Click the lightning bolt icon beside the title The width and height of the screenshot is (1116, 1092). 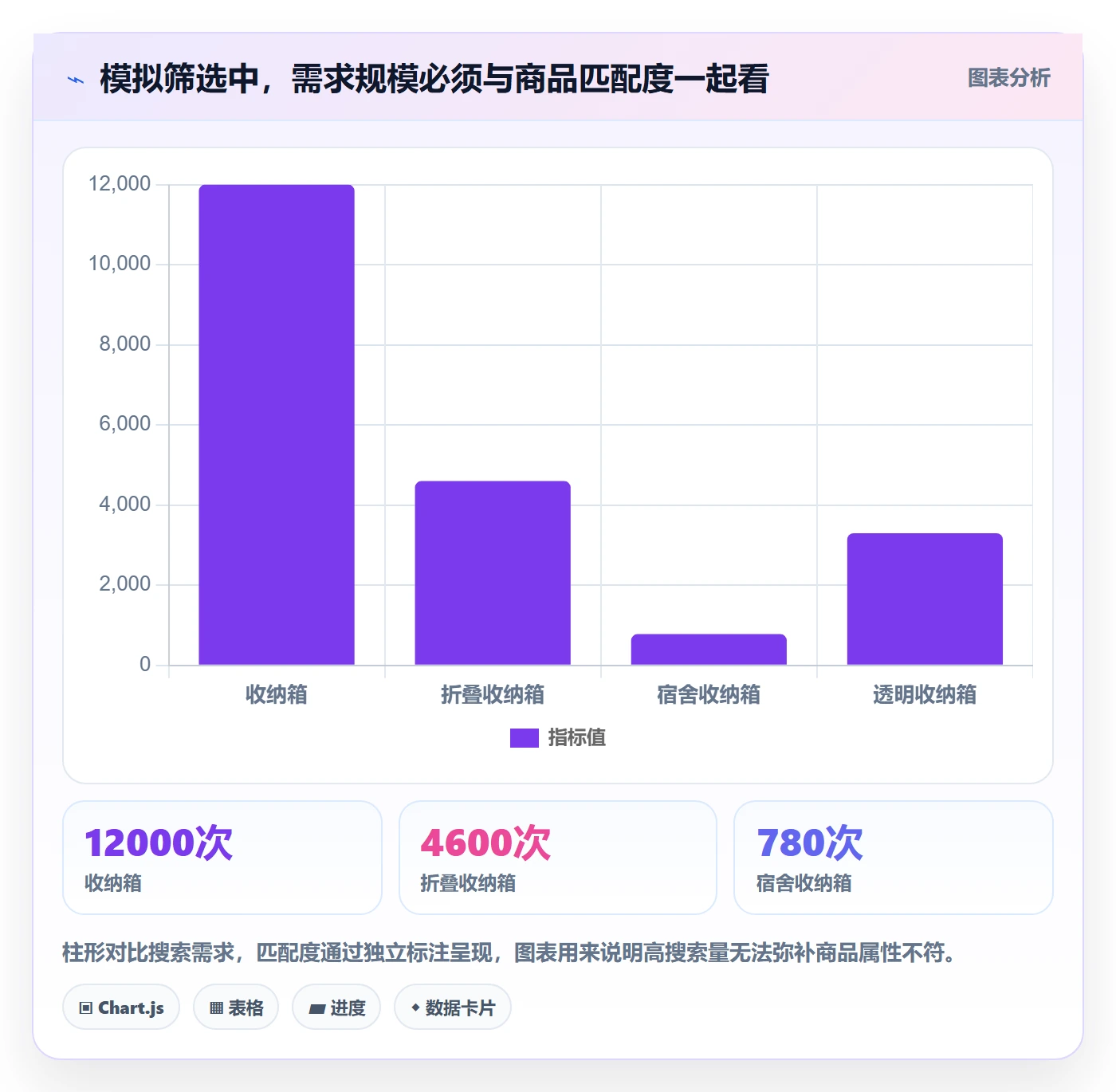(76, 80)
